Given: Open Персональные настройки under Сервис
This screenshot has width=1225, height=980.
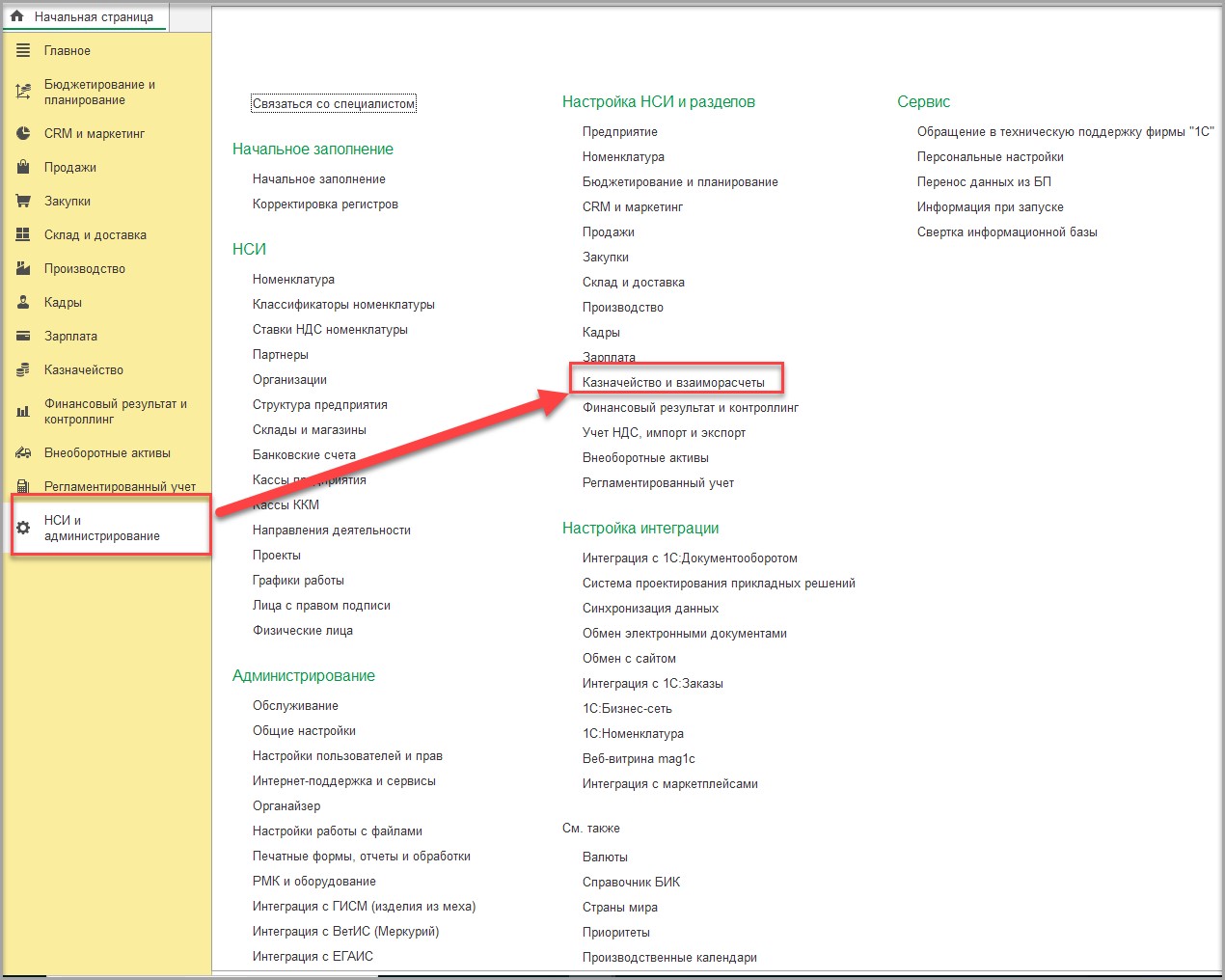Looking at the screenshot, I should point(990,156).
